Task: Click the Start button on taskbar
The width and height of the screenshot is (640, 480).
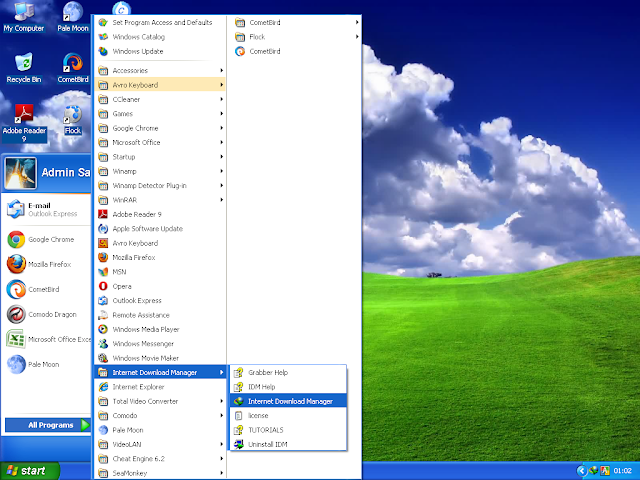Action: point(29,470)
